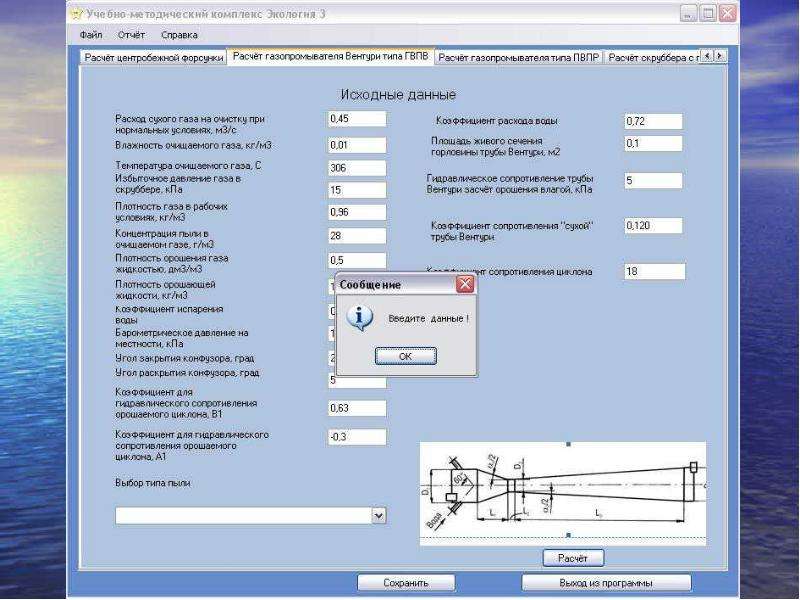Click the Выход из программы button
The image size is (800, 600).
pyautogui.click(x=606, y=583)
